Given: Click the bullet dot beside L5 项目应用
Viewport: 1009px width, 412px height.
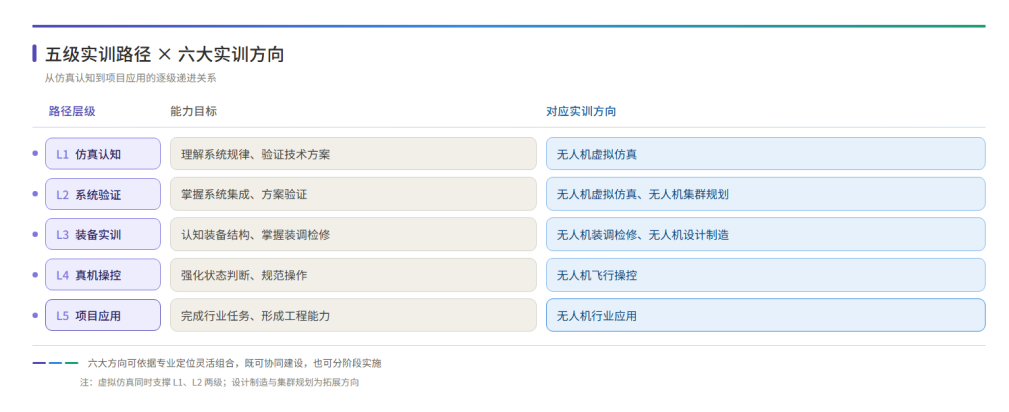Looking at the screenshot, I should point(35,315).
